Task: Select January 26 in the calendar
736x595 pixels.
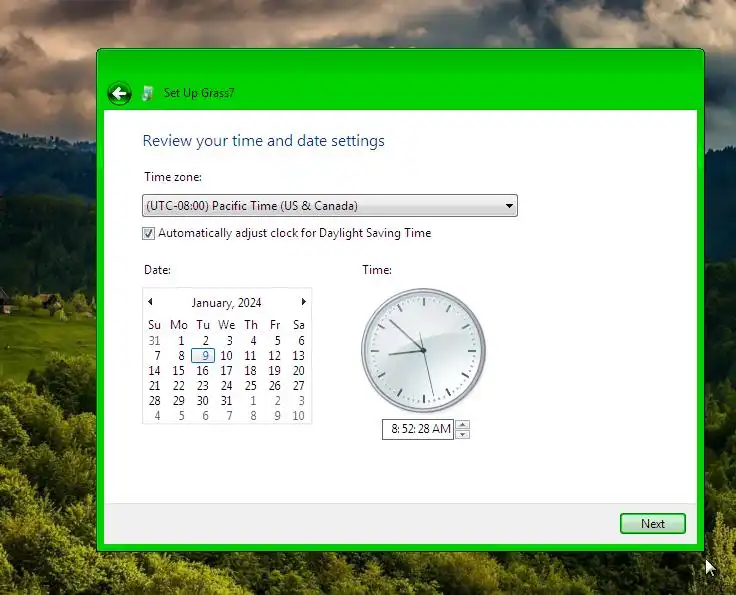Action: pyautogui.click(x=275, y=386)
